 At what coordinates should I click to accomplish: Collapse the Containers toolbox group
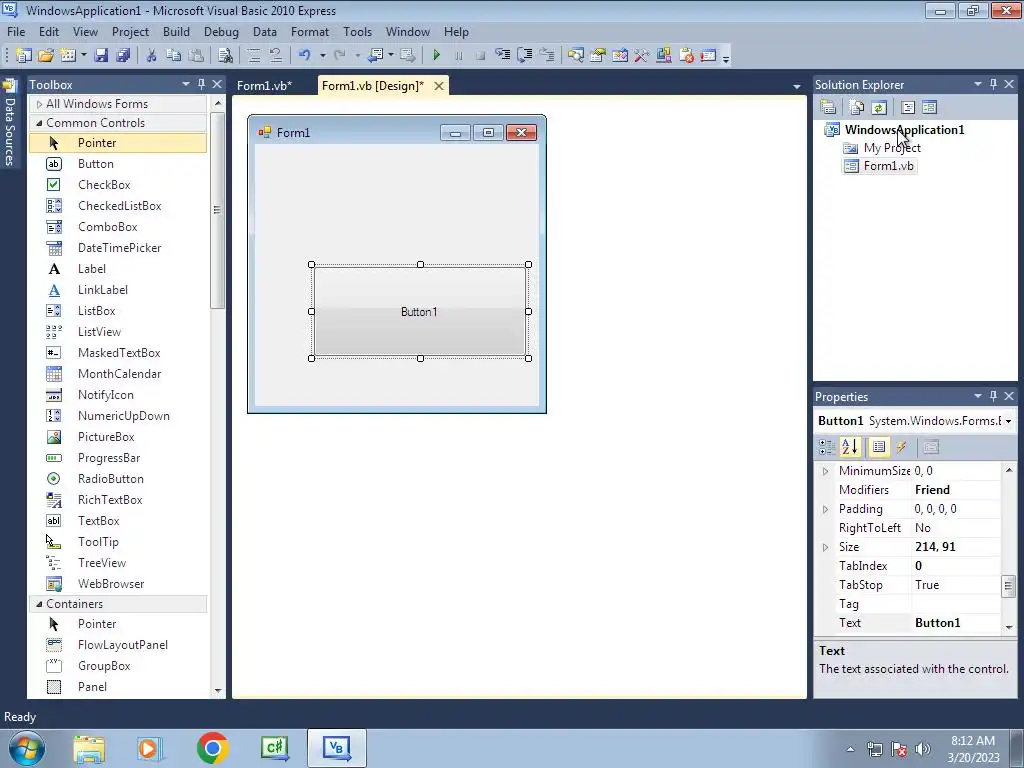click(x=39, y=604)
